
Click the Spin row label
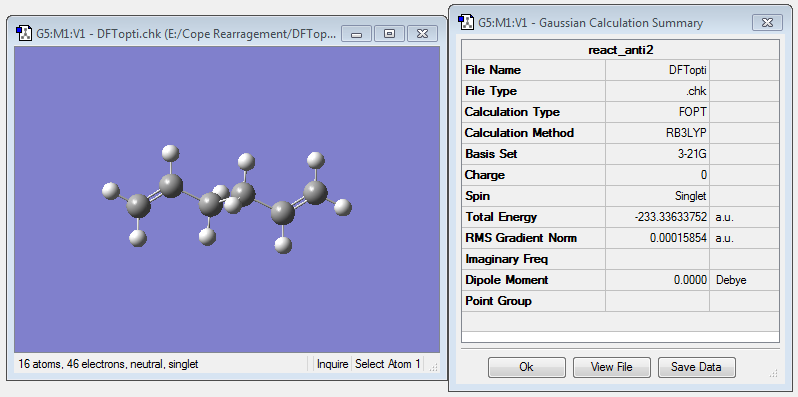coord(477,196)
